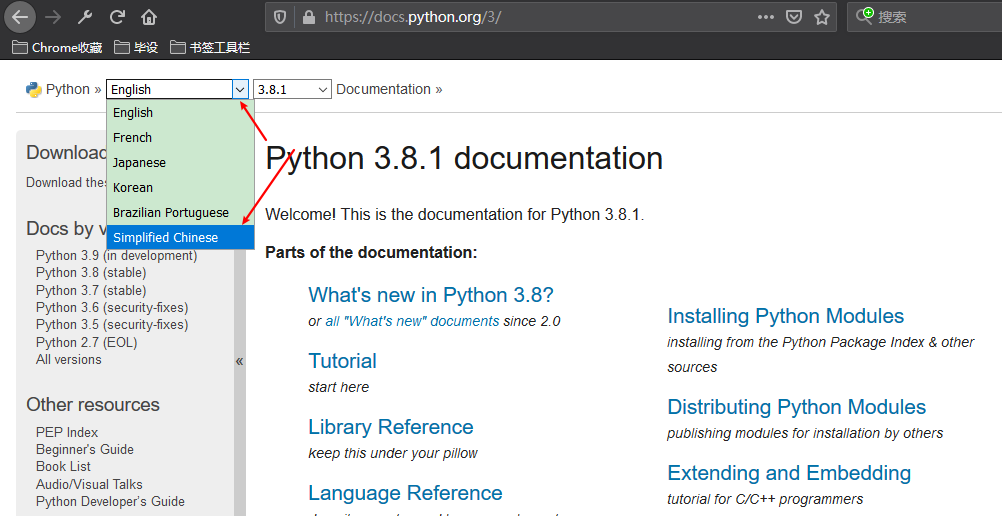This screenshot has width=1002, height=516.
Task: Click the browser forward arrow button
Action: (54, 17)
